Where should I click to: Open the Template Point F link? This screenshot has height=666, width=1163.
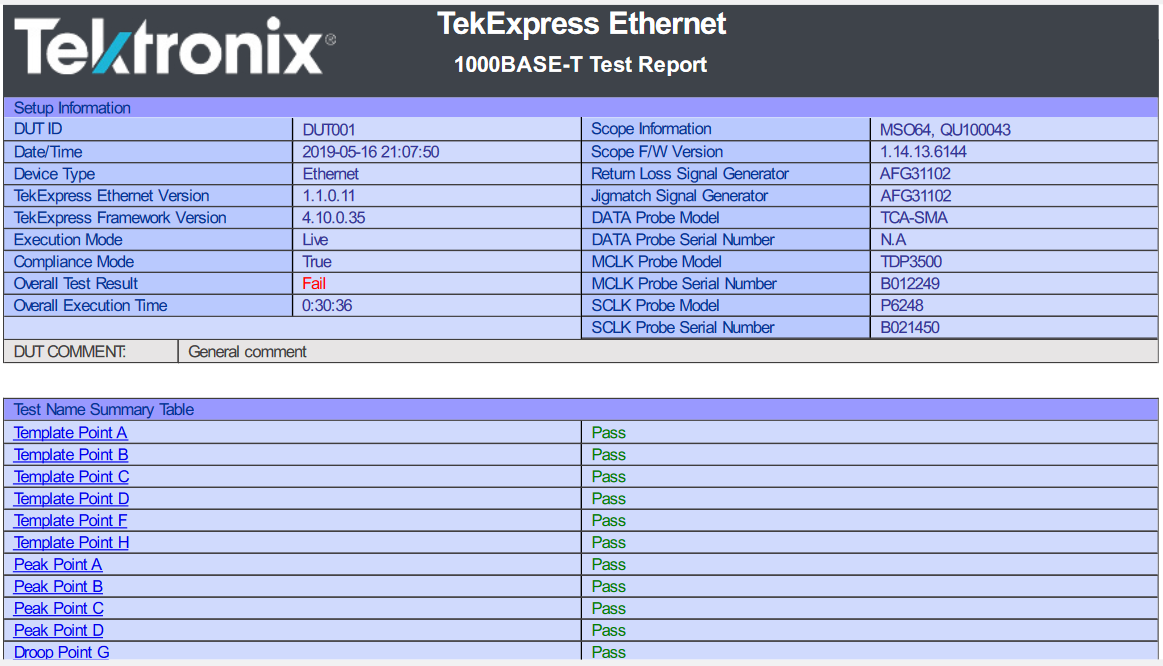pyautogui.click(x=70, y=521)
